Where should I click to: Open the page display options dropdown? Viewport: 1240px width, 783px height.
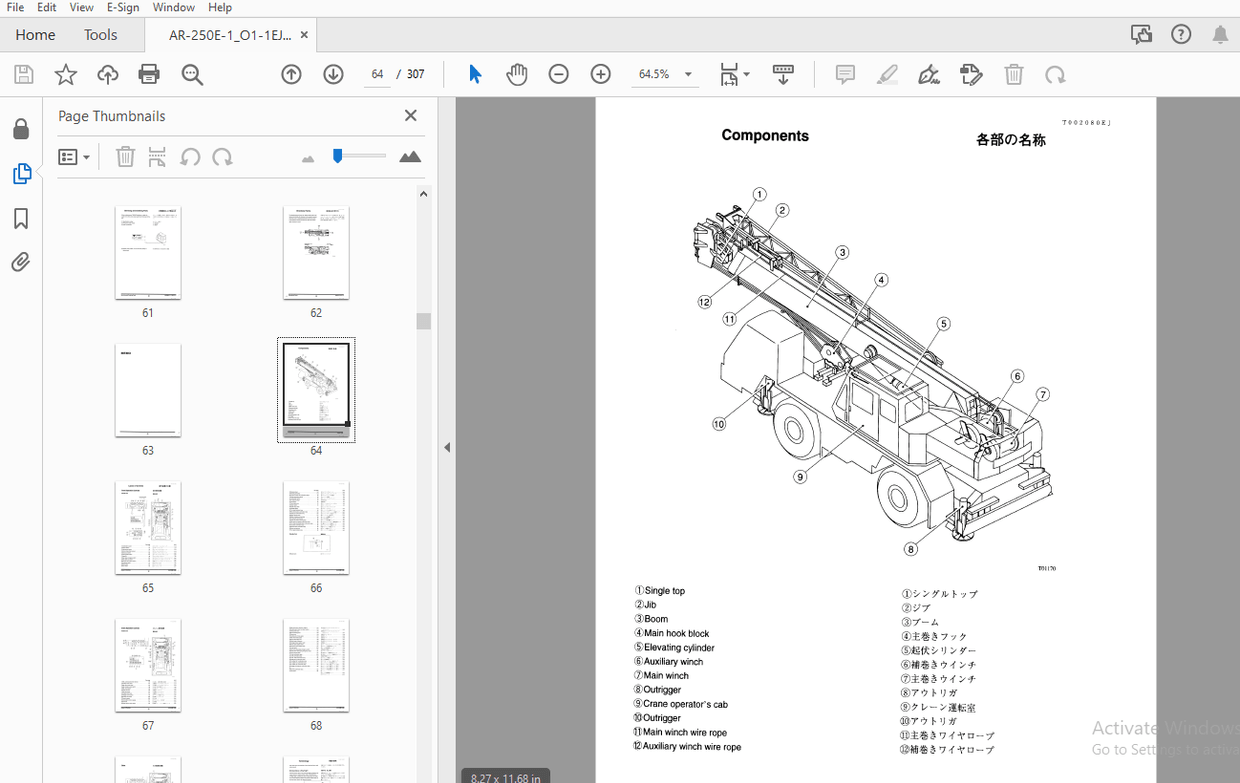point(735,74)
